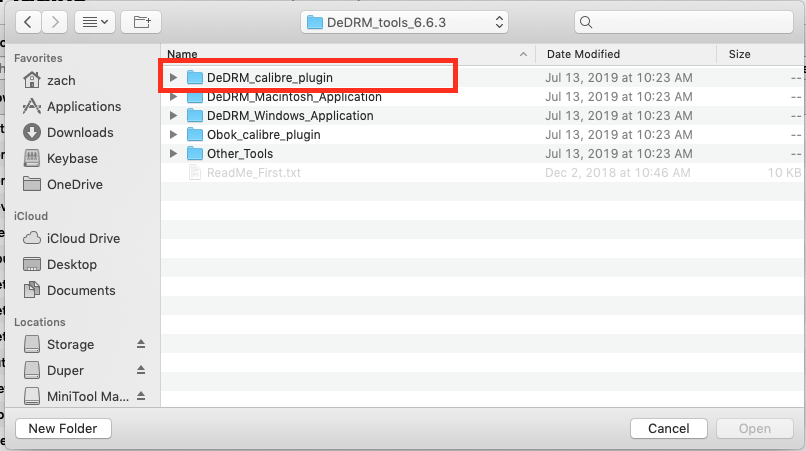Select the Other_Tools folder
The width and height of the screenshot is (806, 451).
tap(239, 154)
